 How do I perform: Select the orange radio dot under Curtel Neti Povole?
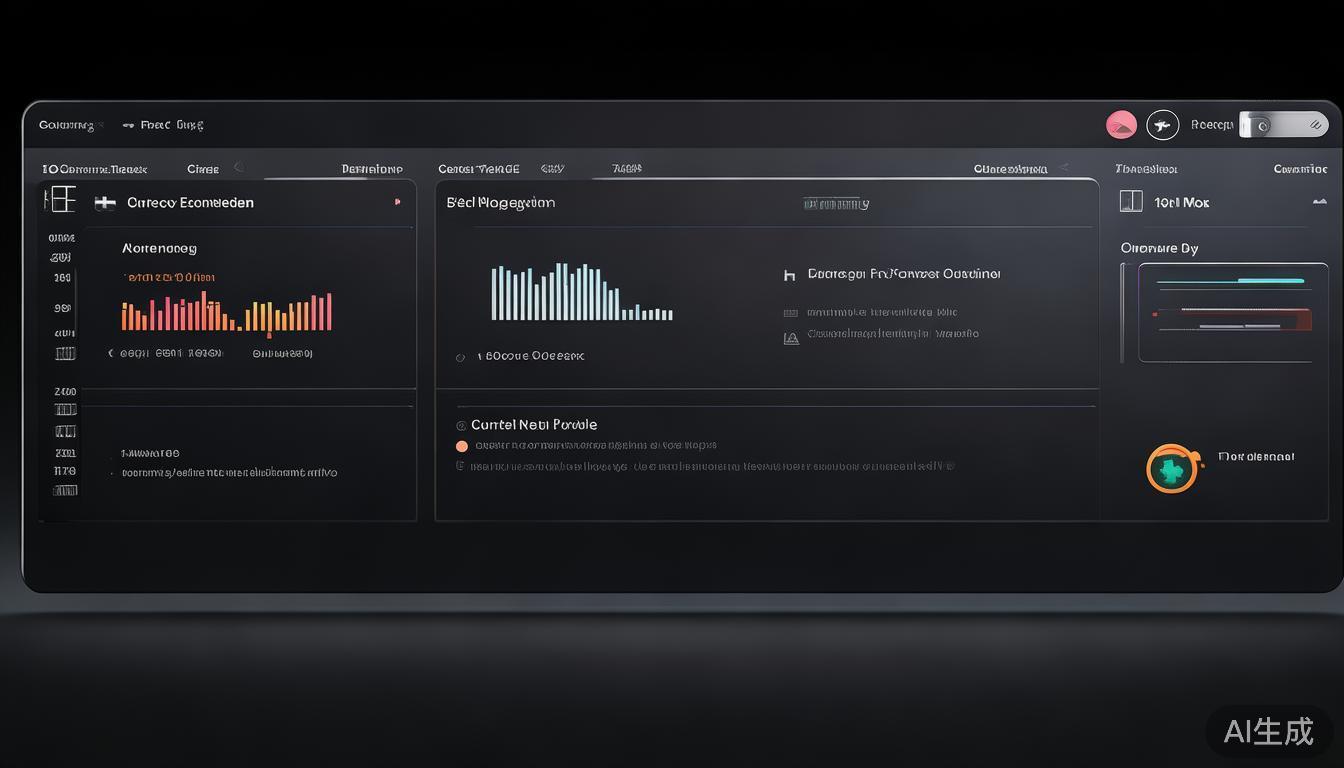461,447
